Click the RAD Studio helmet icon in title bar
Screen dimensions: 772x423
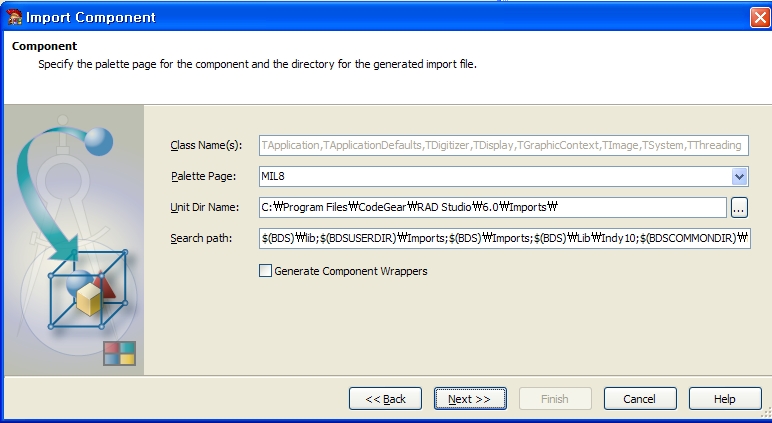[12, 17]
